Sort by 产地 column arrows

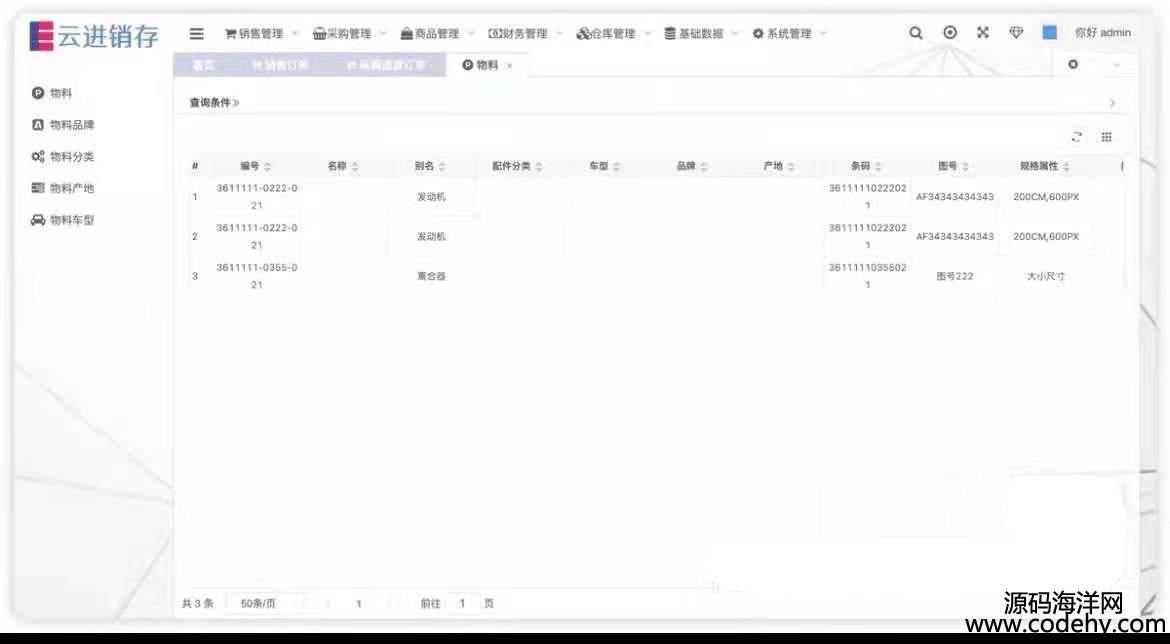point(791,166)
